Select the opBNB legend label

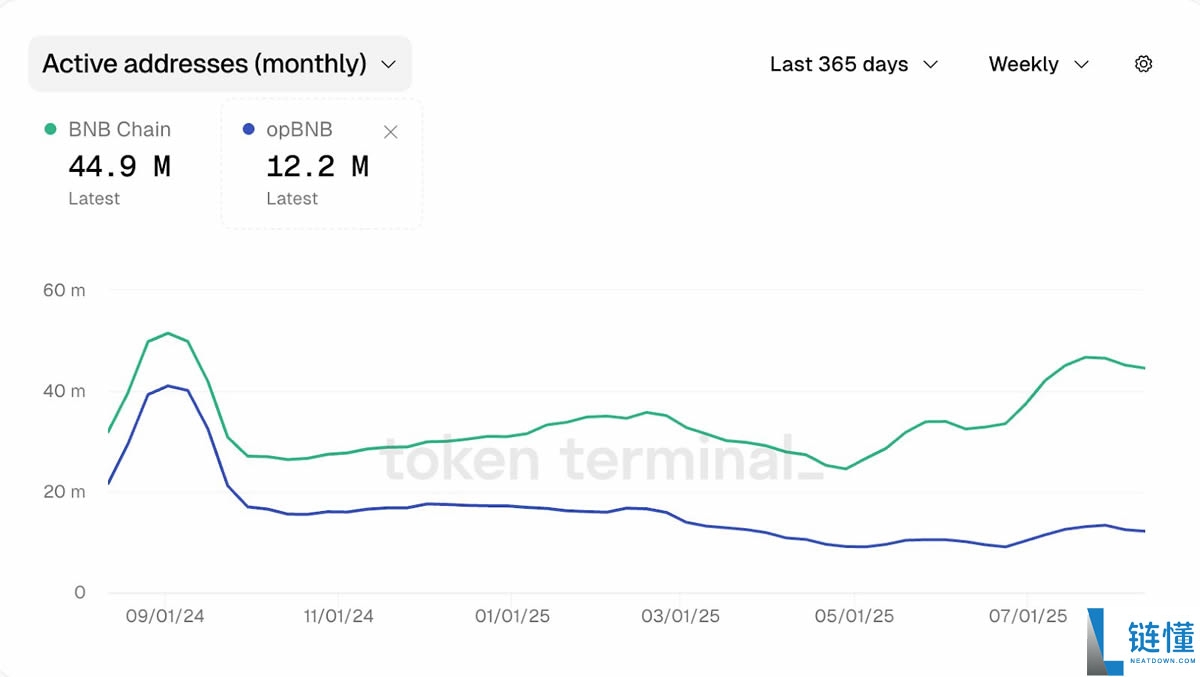299,129
